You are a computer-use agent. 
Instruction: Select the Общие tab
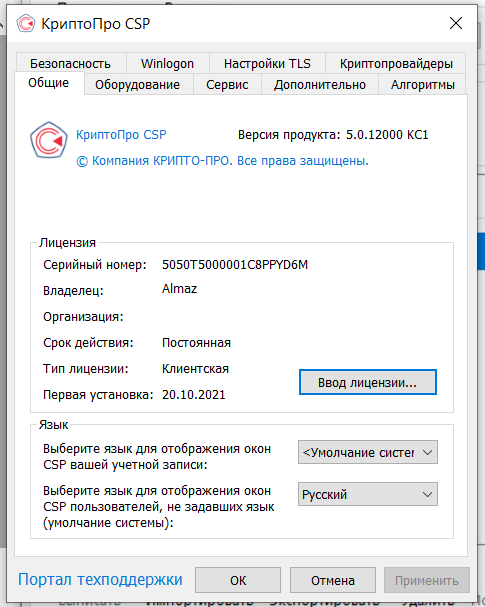pos(49,83)
